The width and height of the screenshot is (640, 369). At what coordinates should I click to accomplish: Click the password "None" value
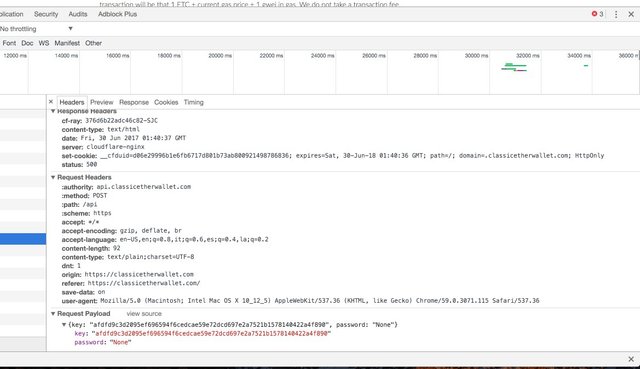click(120, 342)
